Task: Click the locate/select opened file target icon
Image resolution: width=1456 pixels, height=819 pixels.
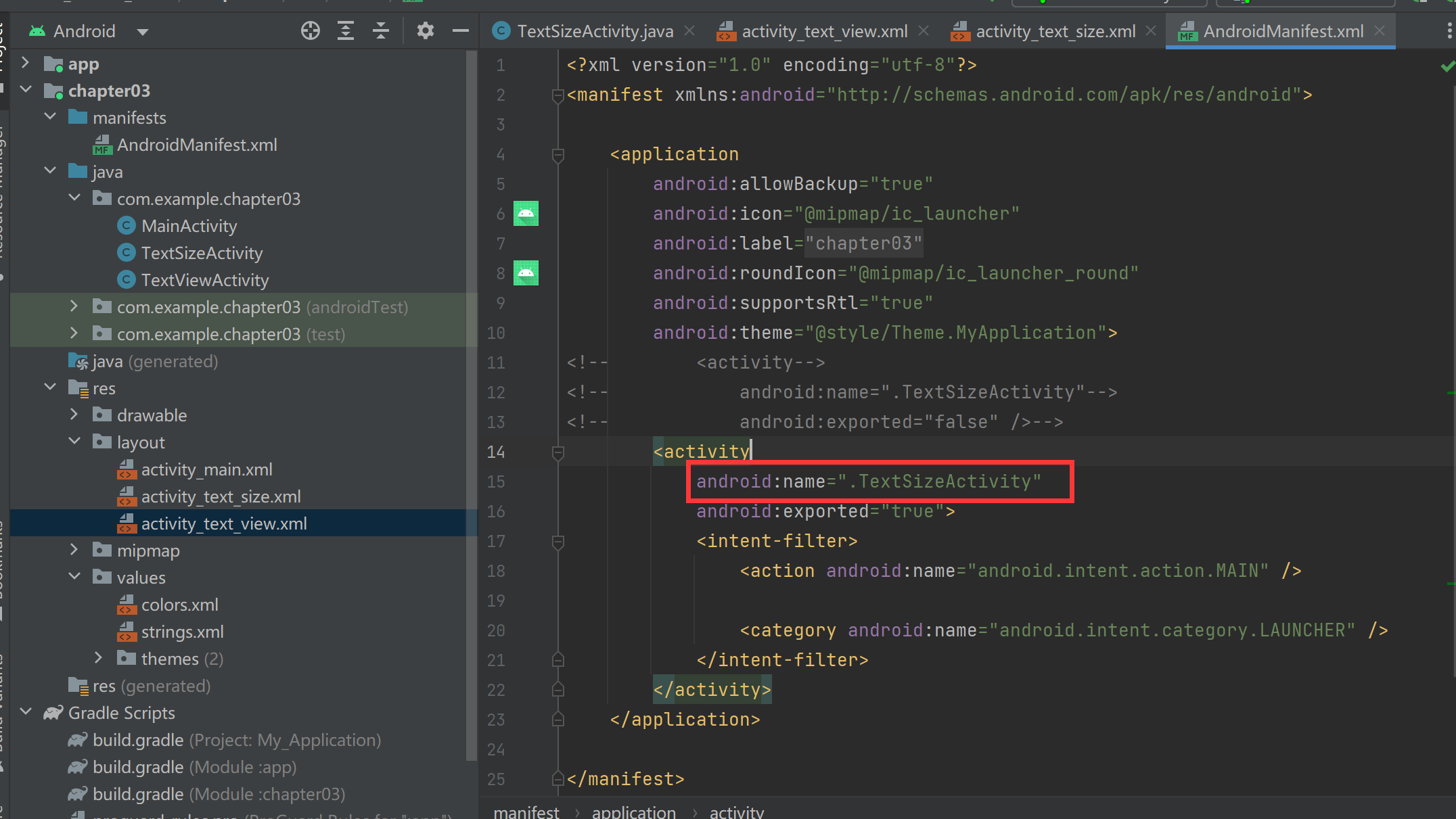Action: click(310, 30)
